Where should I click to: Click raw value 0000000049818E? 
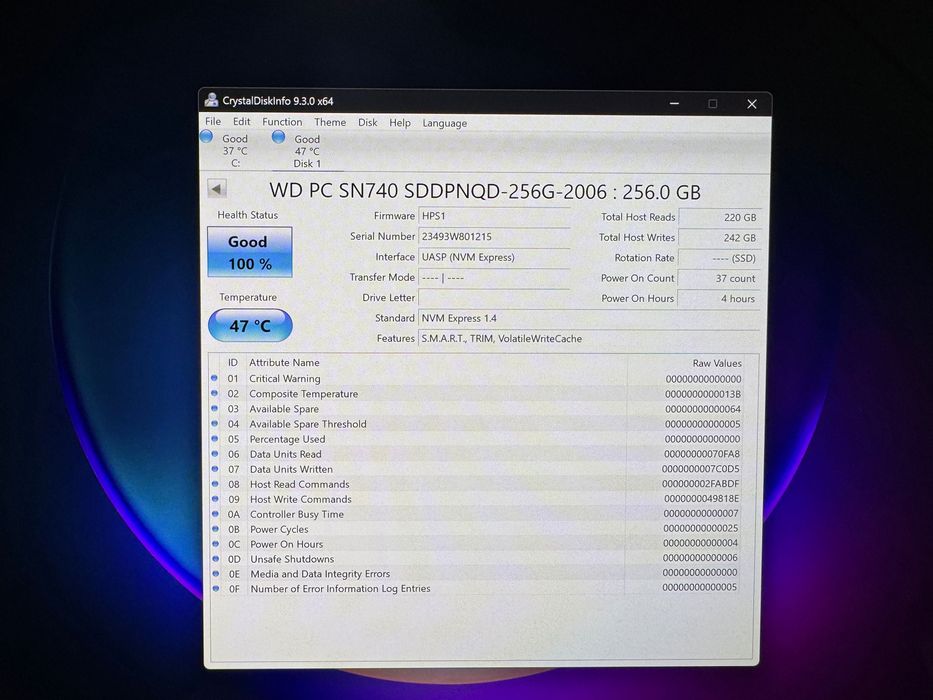(702, 499)
